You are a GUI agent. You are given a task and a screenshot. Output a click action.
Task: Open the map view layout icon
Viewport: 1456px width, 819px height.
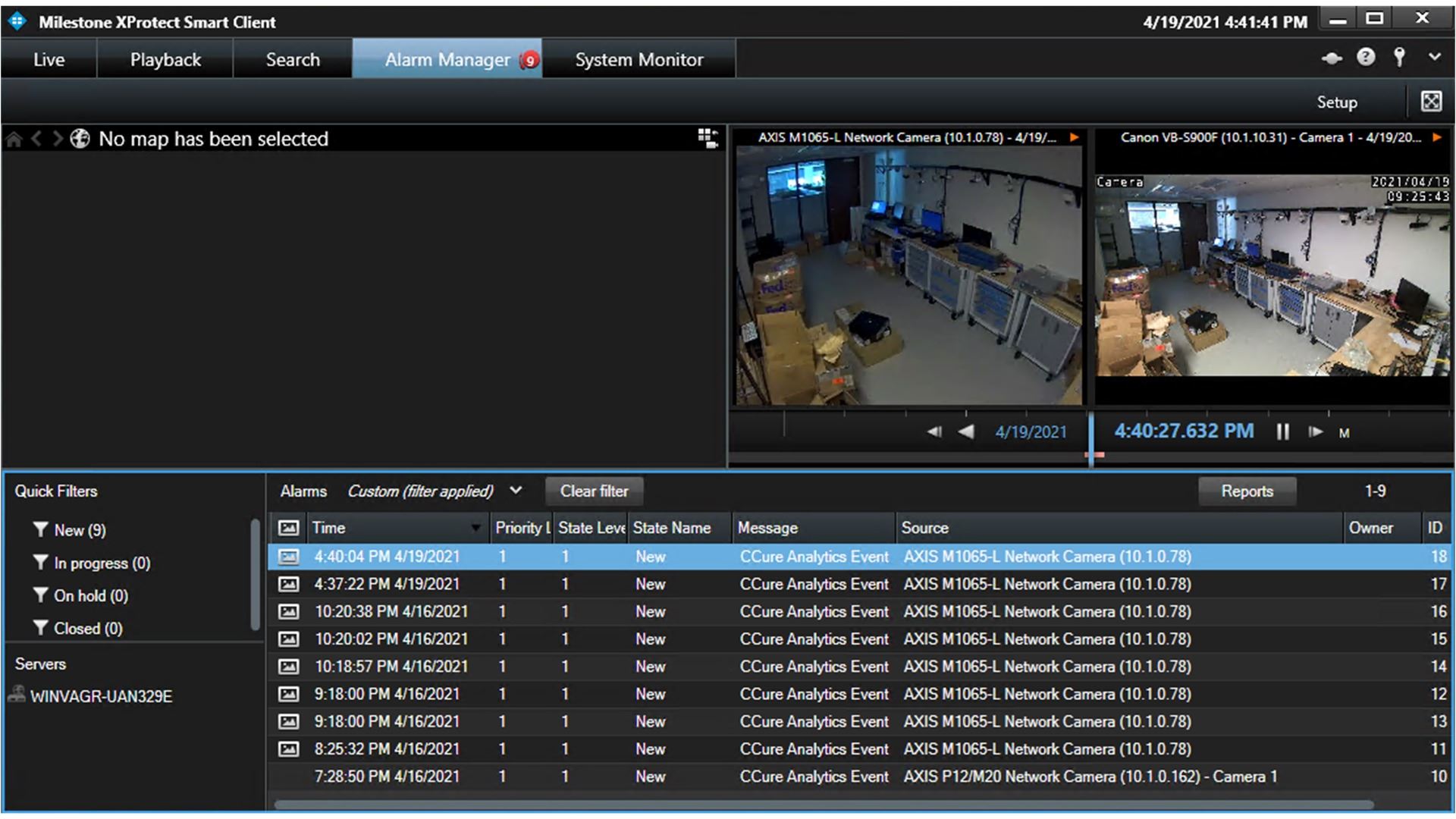(708, 138)
